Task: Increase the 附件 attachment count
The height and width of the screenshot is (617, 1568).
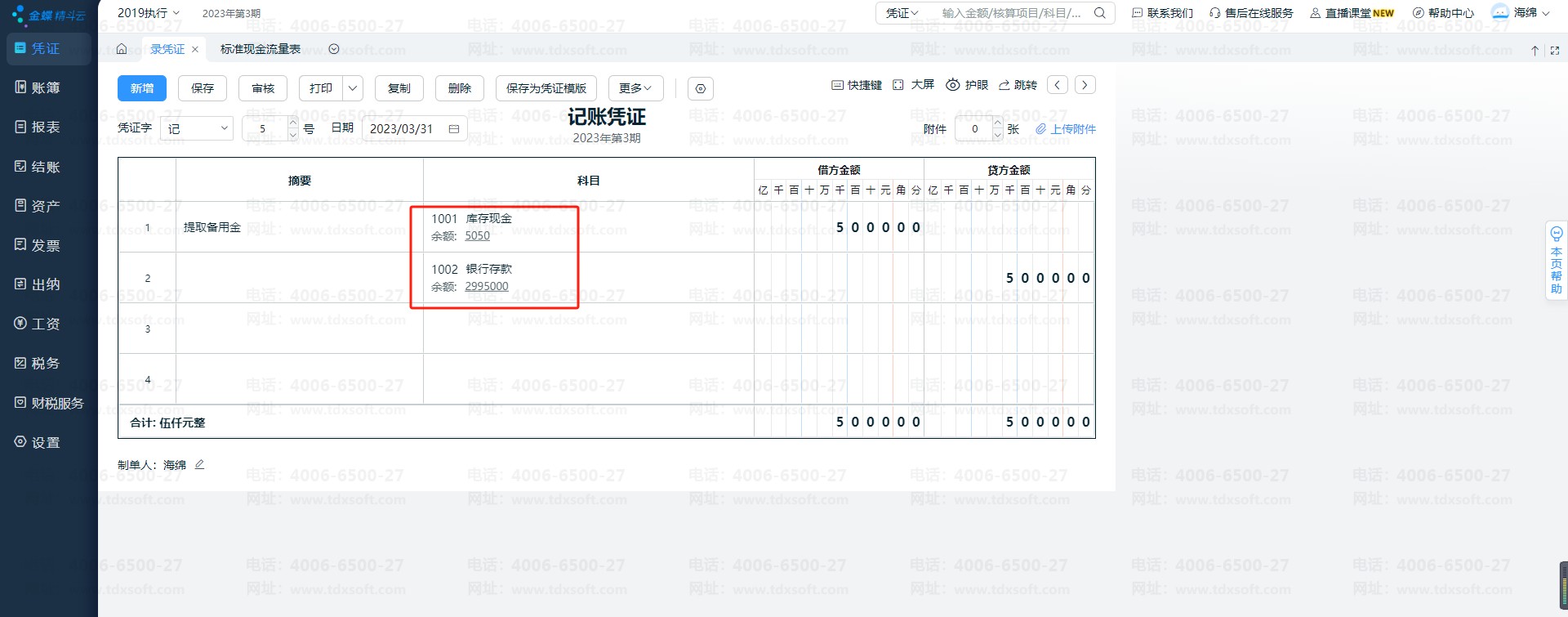Action: (x=997, y=123)
